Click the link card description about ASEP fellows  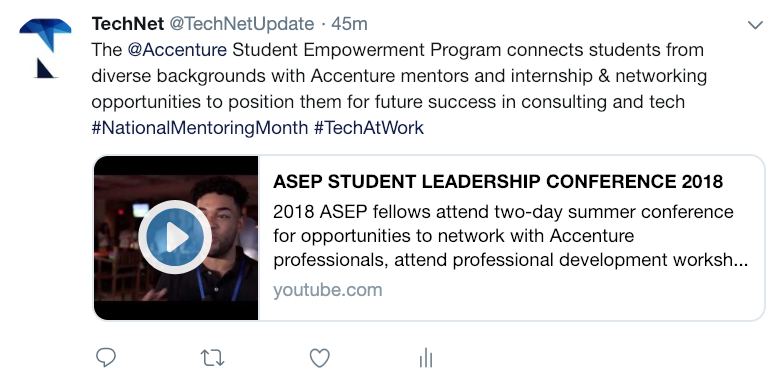[510, 236]
